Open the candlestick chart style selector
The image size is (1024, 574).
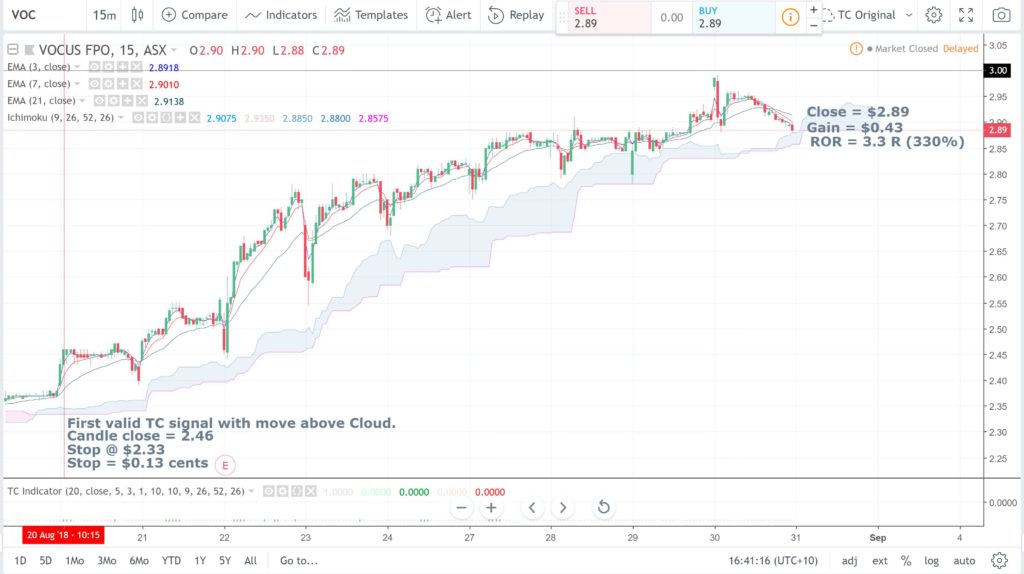[x=137, y=15]
